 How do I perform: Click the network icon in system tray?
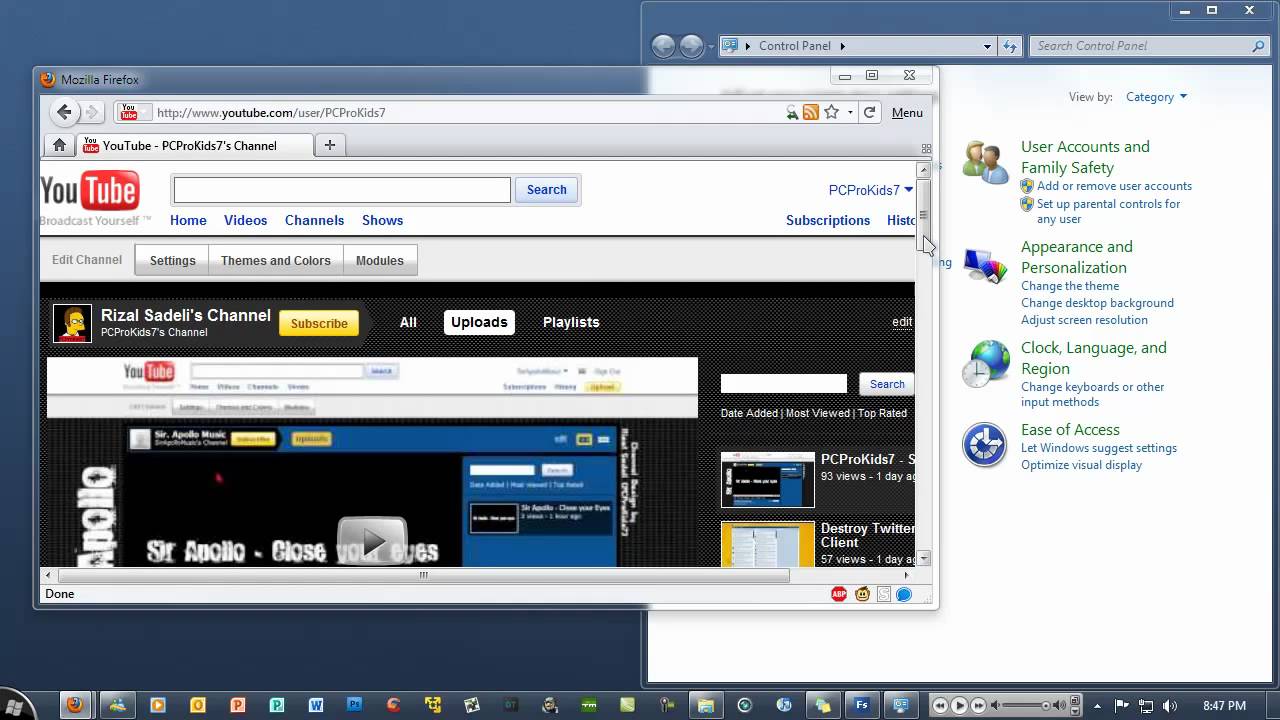[1146, 706]
